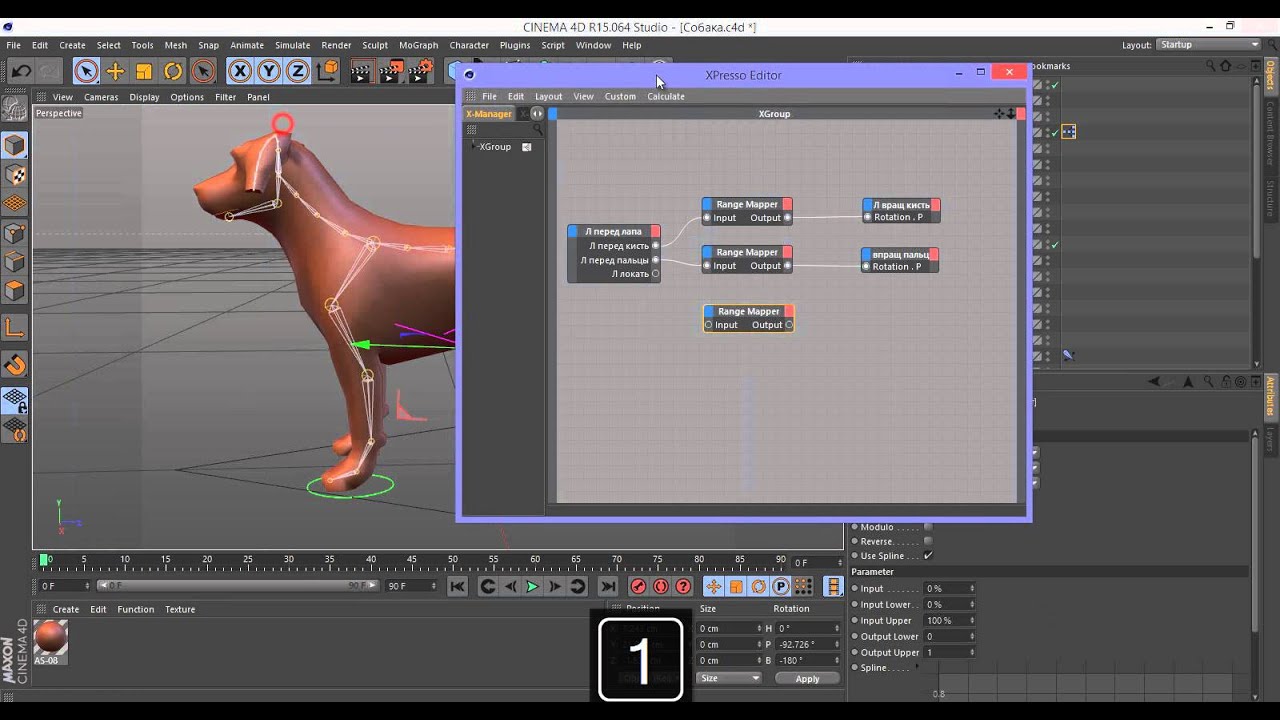This screenshot has width=1280, height=720.
Task: Open vertical Attributes tab on right edge
Action: point(1271,396)
